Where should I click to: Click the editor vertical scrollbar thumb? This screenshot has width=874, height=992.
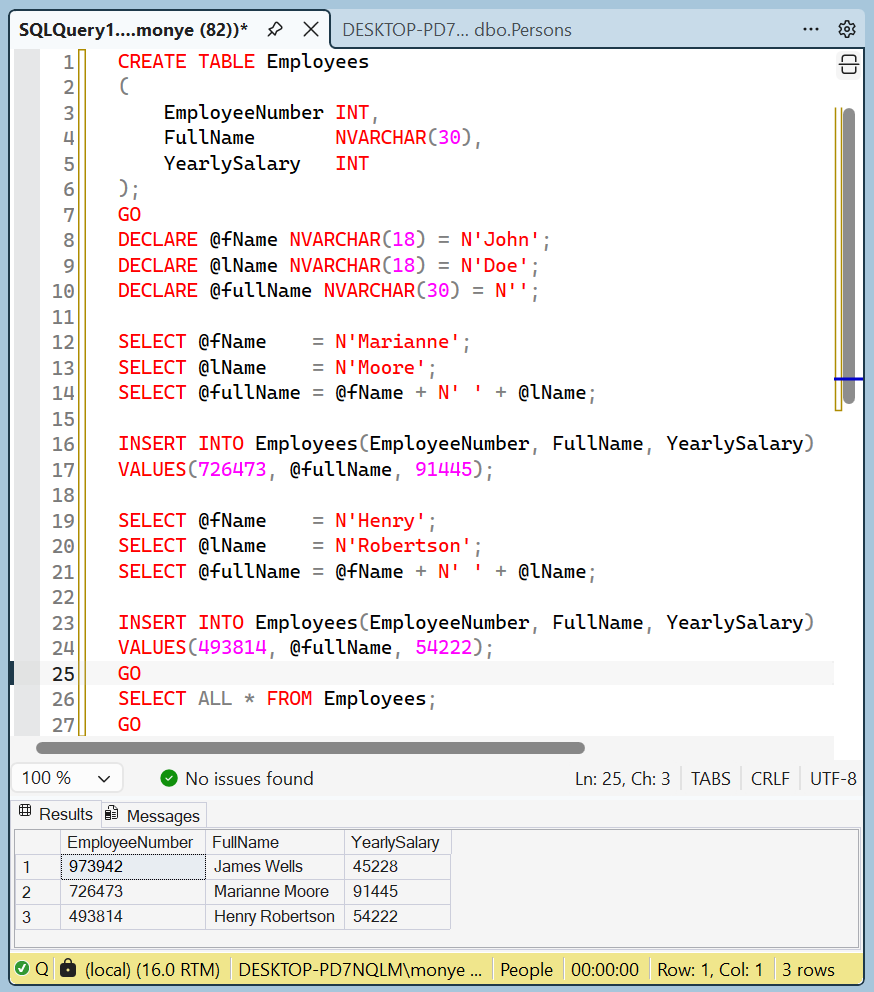[x=849, y=256]
